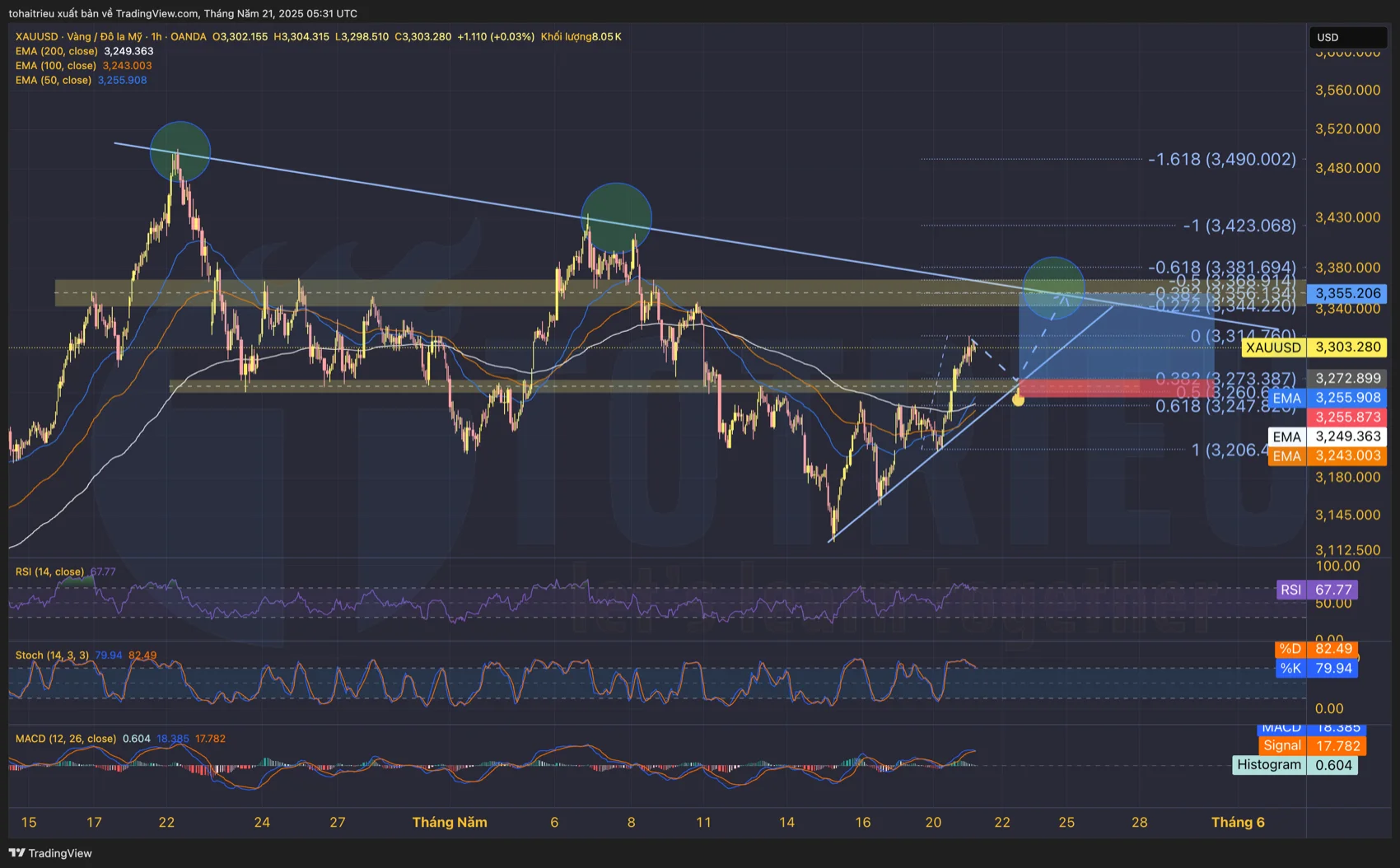Click the XAUUSD symbol title in legend
The height and width of the screenshot is (868, 1400).
(x=36, y=36)
